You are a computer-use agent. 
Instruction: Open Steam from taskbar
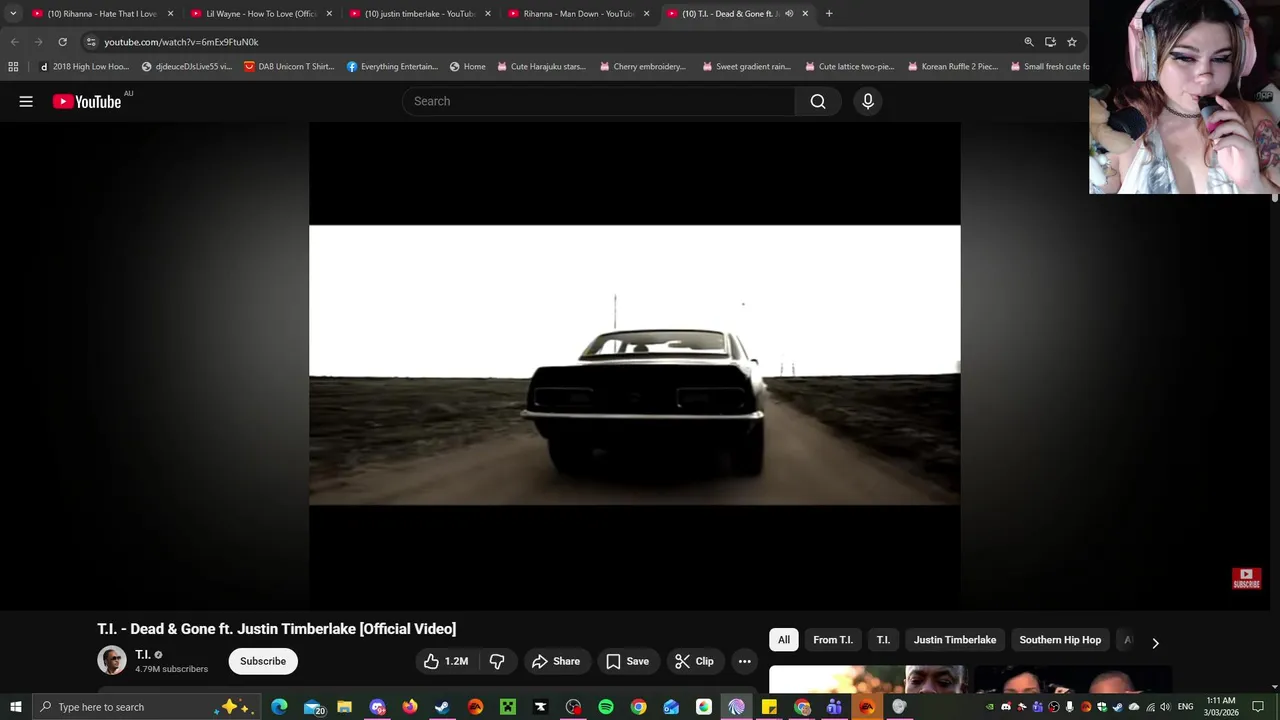pyautogui.click(x=442, y=707)
